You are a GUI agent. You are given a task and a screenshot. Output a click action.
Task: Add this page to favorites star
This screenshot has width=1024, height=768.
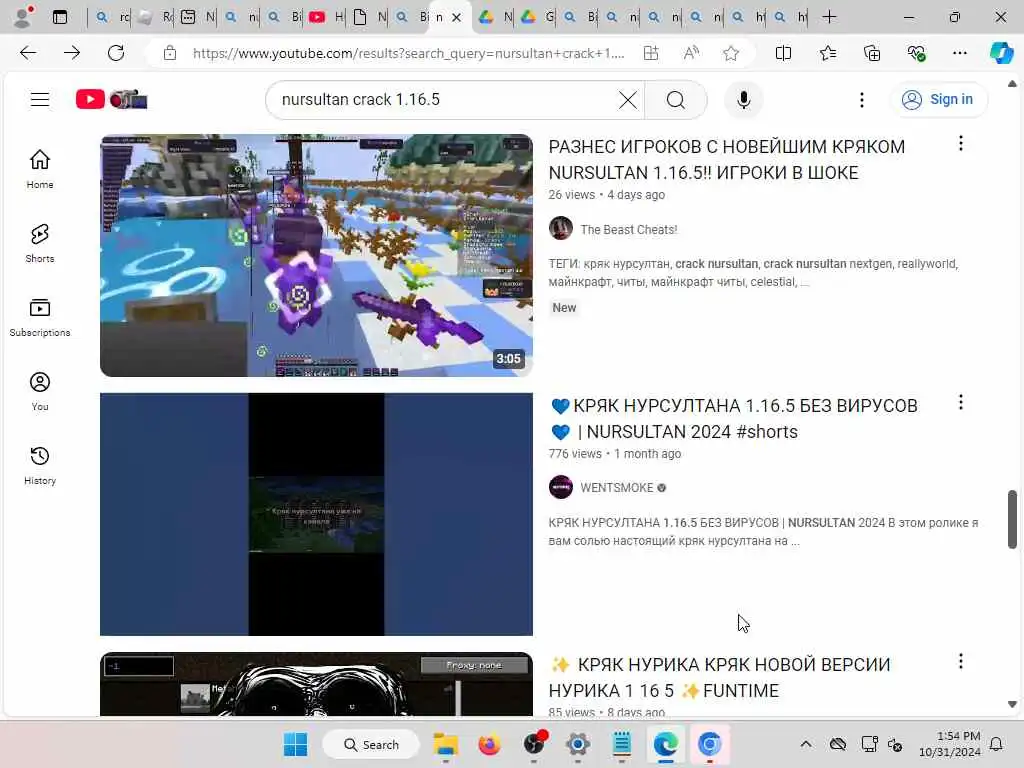point(731,53)
